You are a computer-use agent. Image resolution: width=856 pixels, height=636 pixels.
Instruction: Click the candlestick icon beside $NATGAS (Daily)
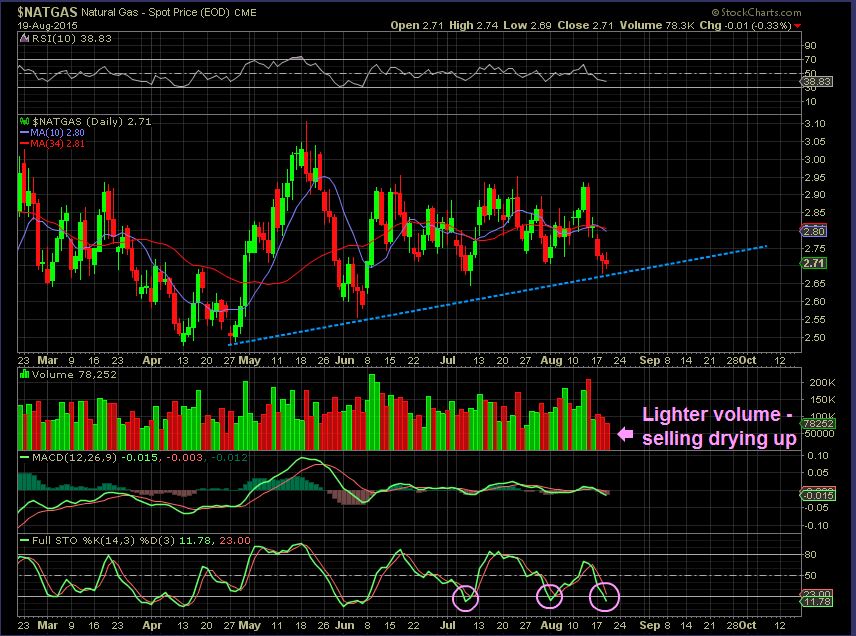click(x=24, y=121)
